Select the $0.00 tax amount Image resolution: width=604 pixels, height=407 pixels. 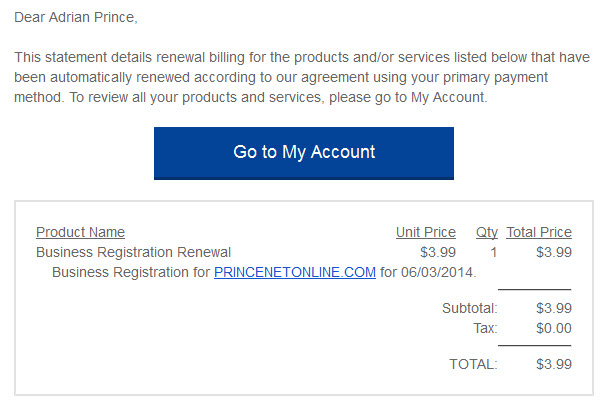coord(554,328)
